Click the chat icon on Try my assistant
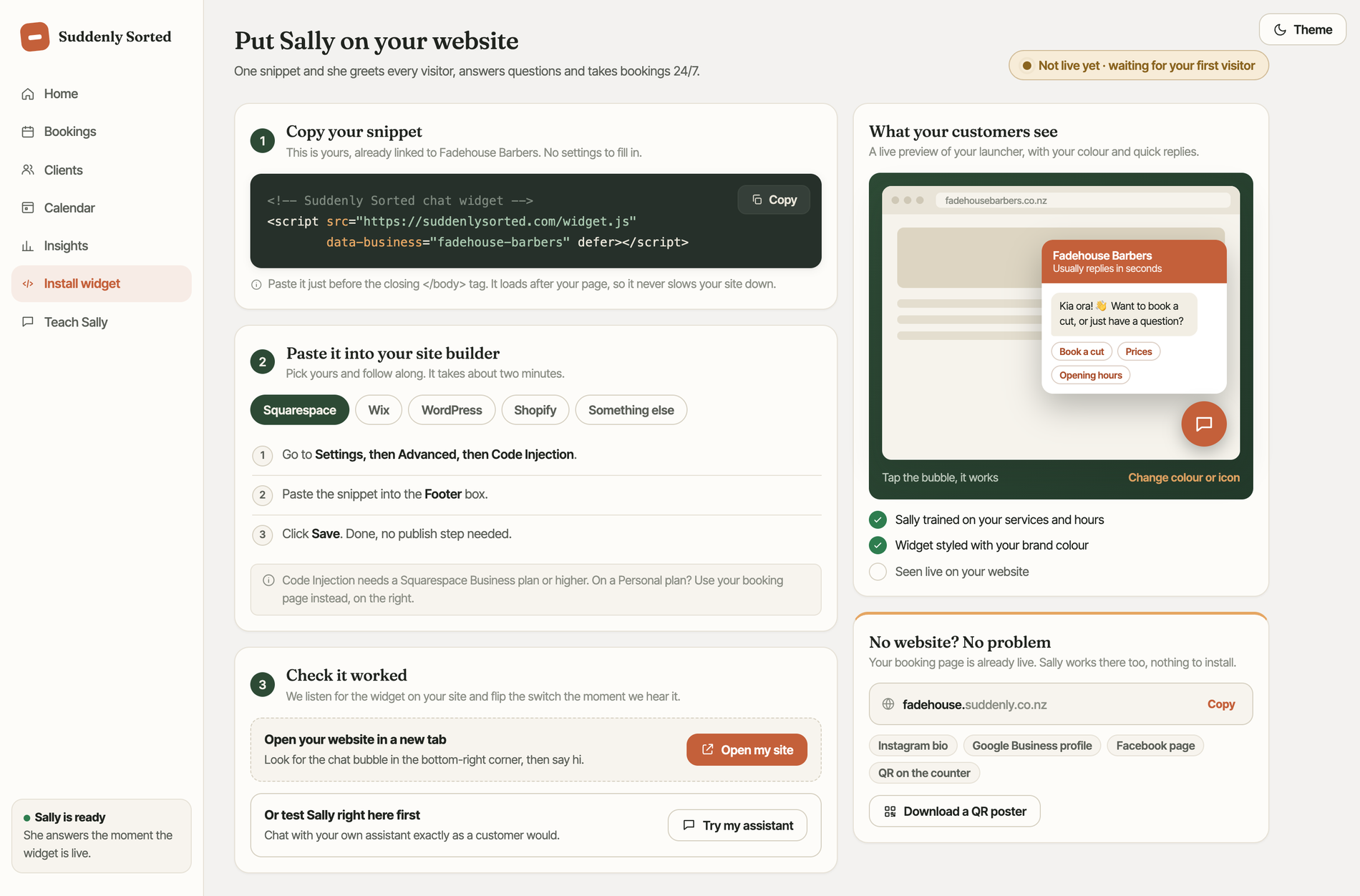 689,825
